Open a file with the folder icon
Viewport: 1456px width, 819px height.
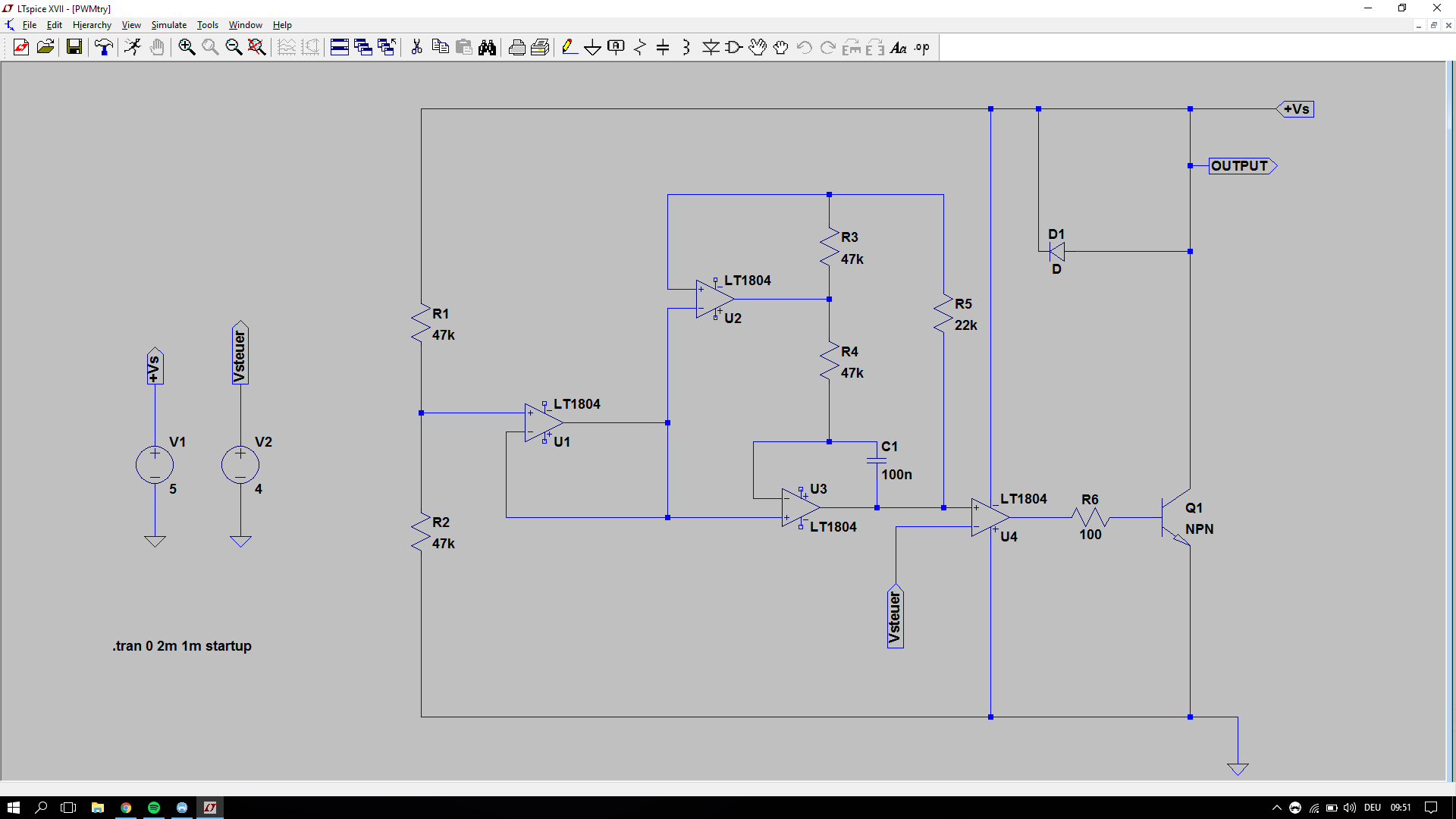(45, 47)
